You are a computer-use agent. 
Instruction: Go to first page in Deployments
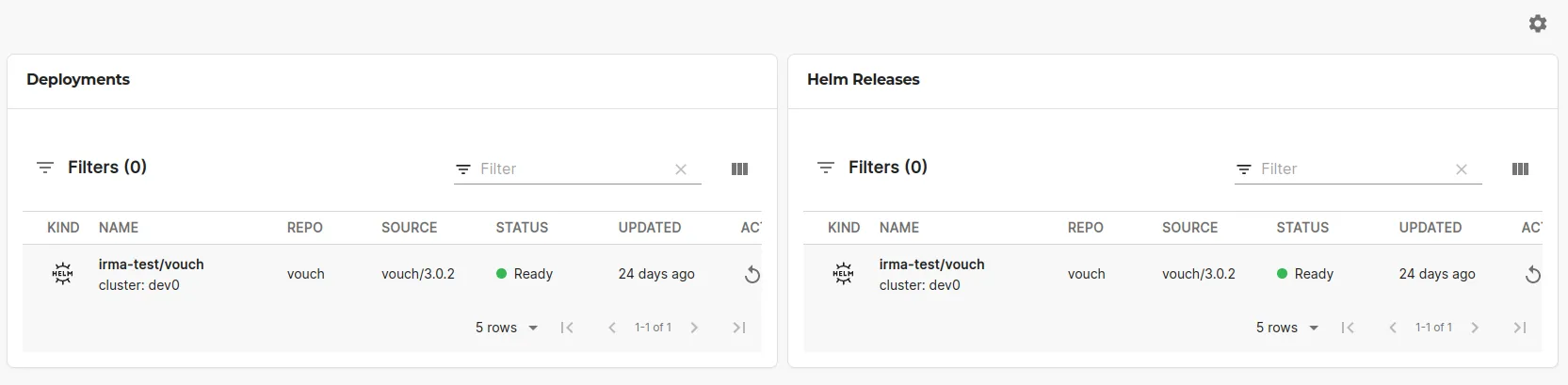(567, 328)
